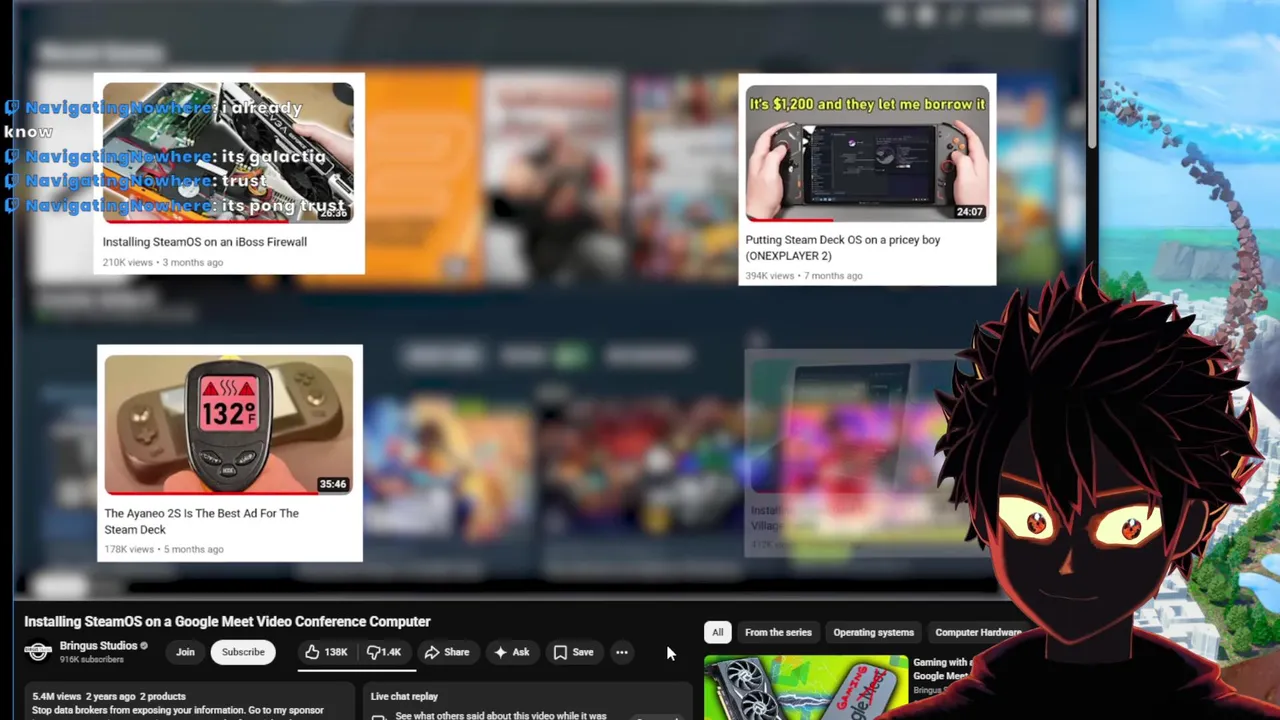Click 210K views • 3 months ago text
Screen dimensions: 1280x720
(163, 263)
